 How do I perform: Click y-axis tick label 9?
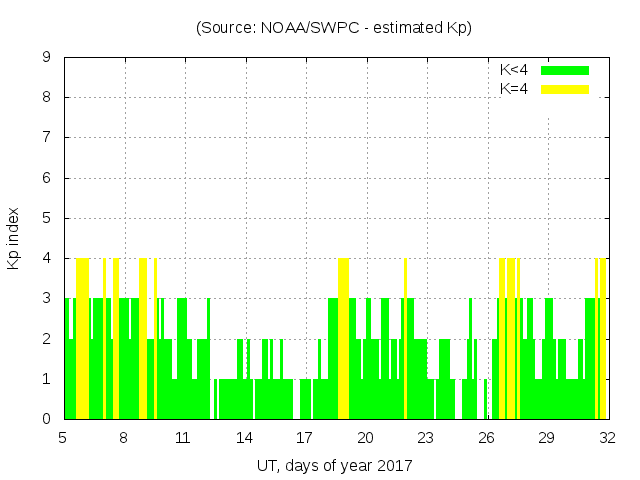click(x=46, y=57)
